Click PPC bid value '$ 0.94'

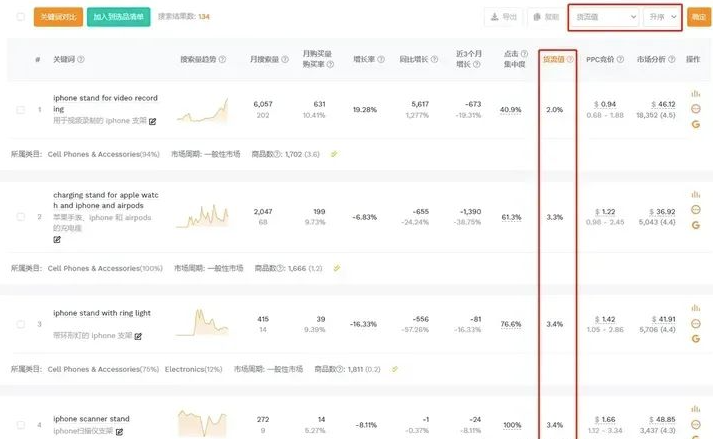pyautogui.click(x=605, y=104)
